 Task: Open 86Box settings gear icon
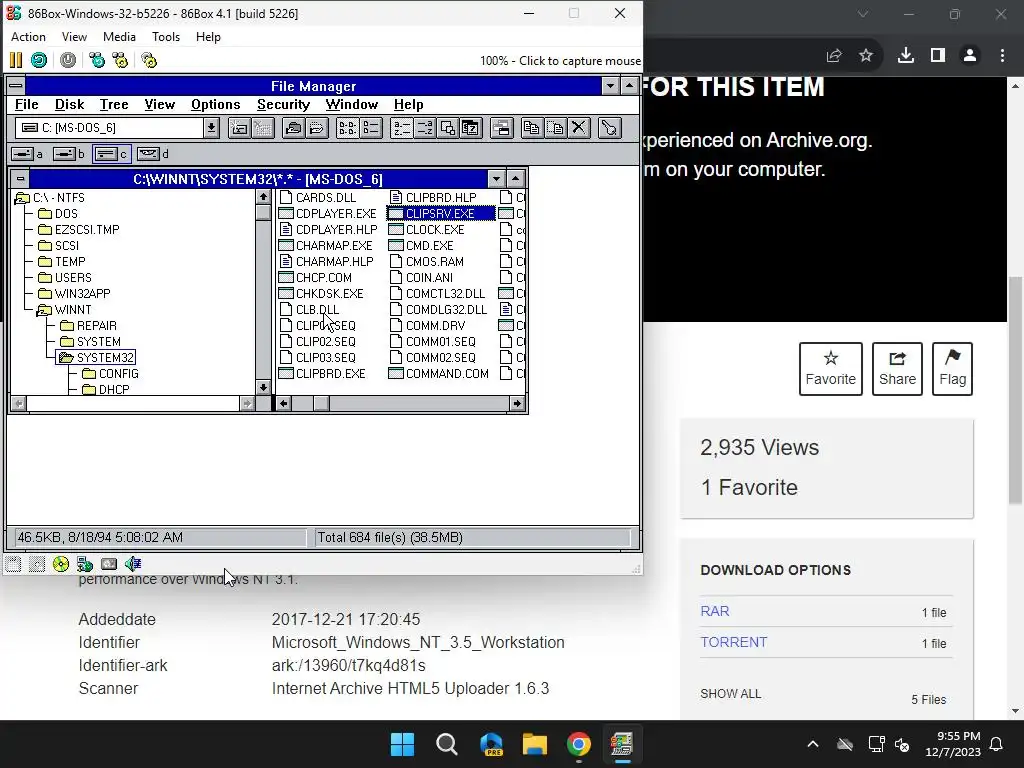149,60
